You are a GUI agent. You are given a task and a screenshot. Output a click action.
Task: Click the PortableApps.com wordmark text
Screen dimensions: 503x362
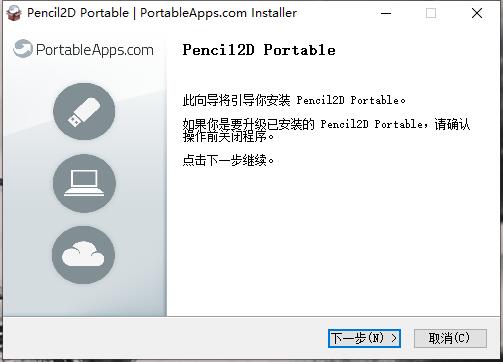coord(95,50)
